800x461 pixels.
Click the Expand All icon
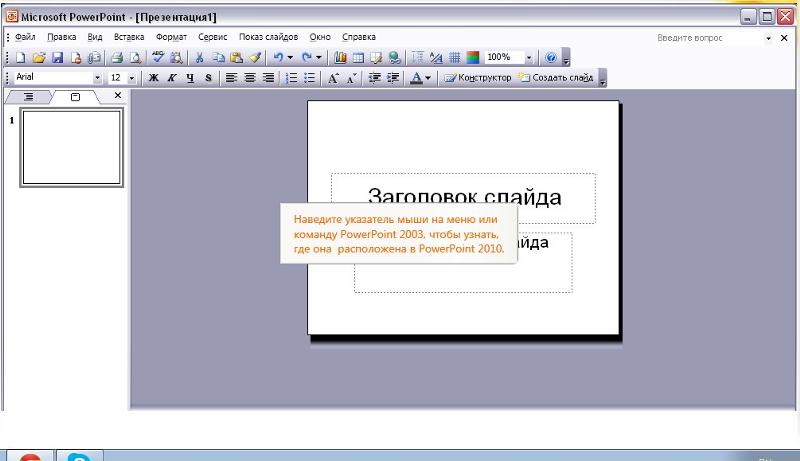click(x=418, y=58)
